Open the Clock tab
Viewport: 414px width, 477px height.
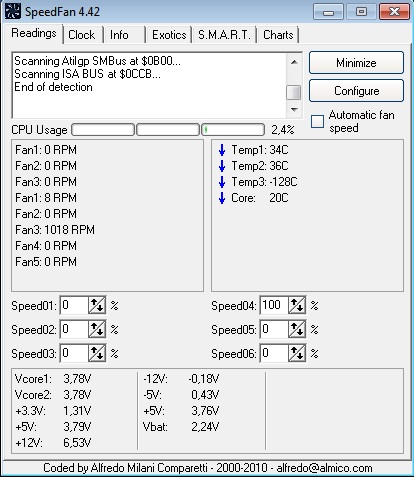[x=82, y=35]
